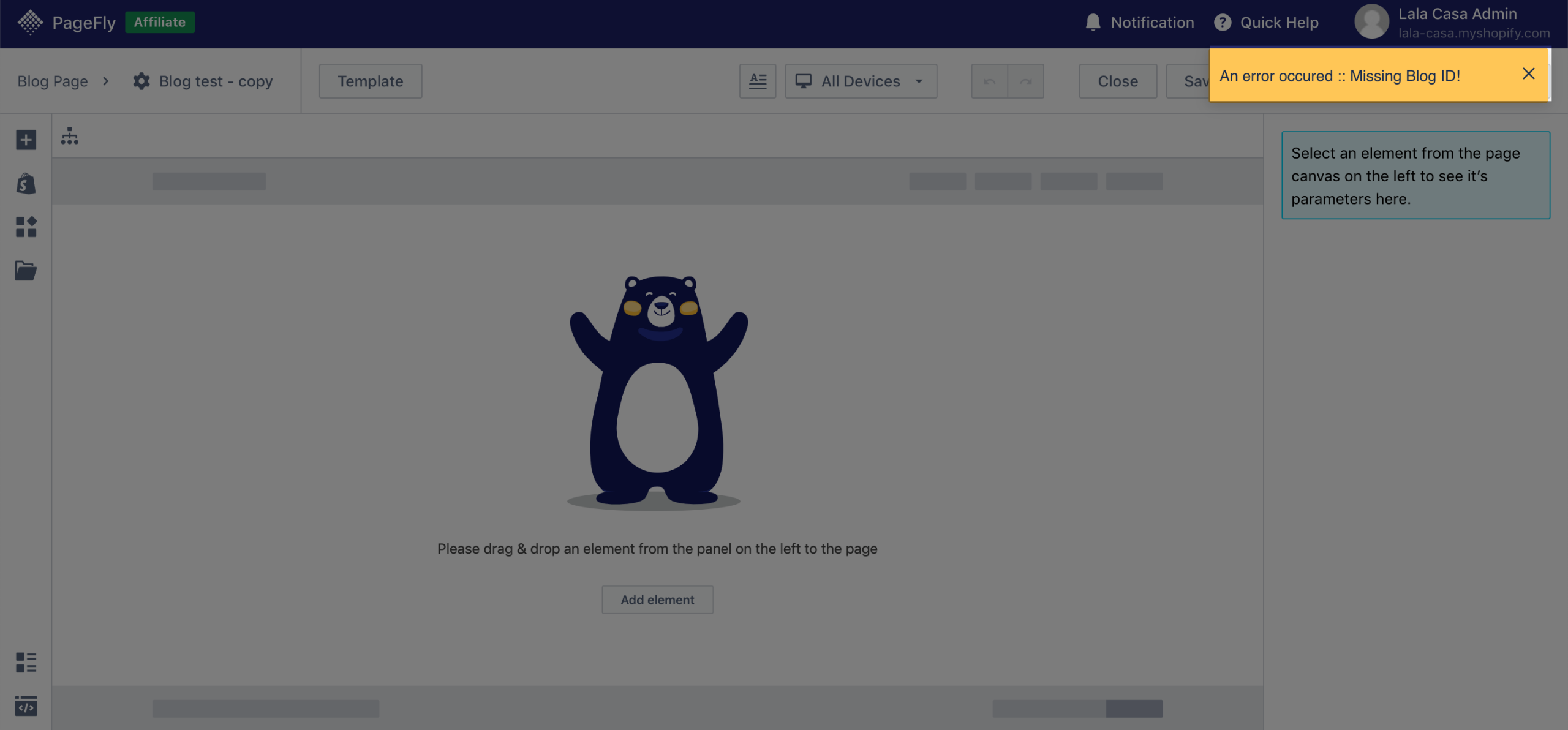The image size is (1568, 730).
Task: Click lala-casa.myshopify.com store name
Action: pyautogui.click(x=1474, y=33)
